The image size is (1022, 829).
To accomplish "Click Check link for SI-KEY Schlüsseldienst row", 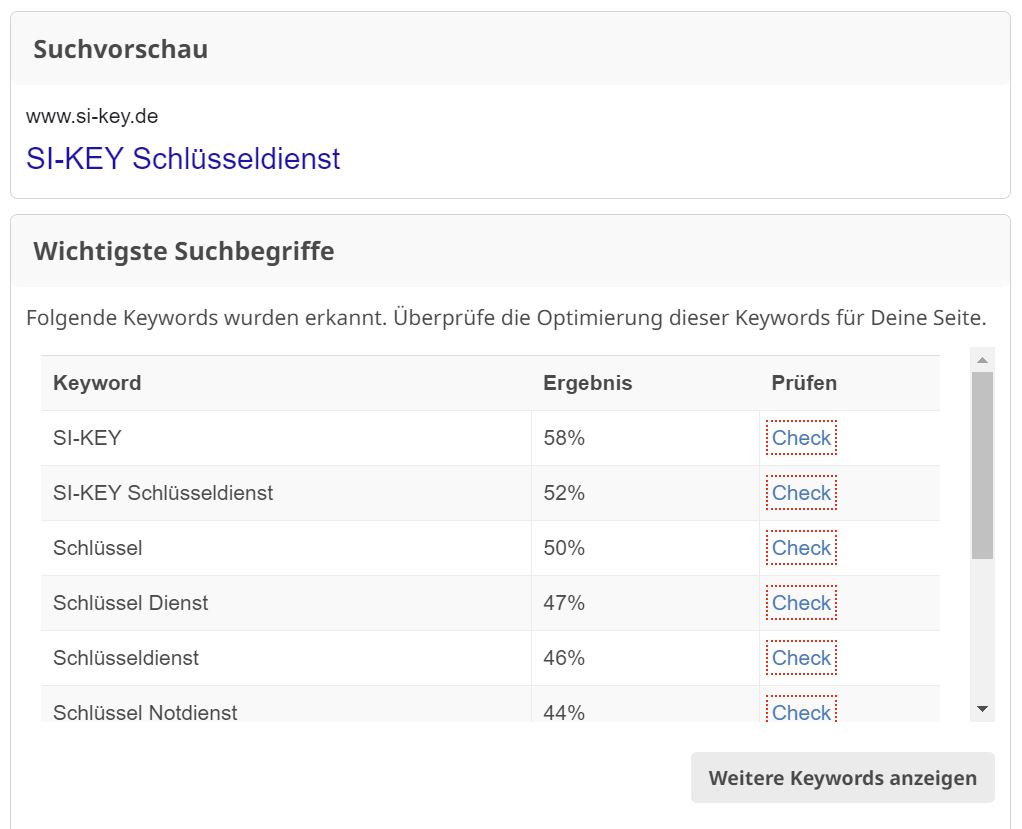I will coord(801,493).
